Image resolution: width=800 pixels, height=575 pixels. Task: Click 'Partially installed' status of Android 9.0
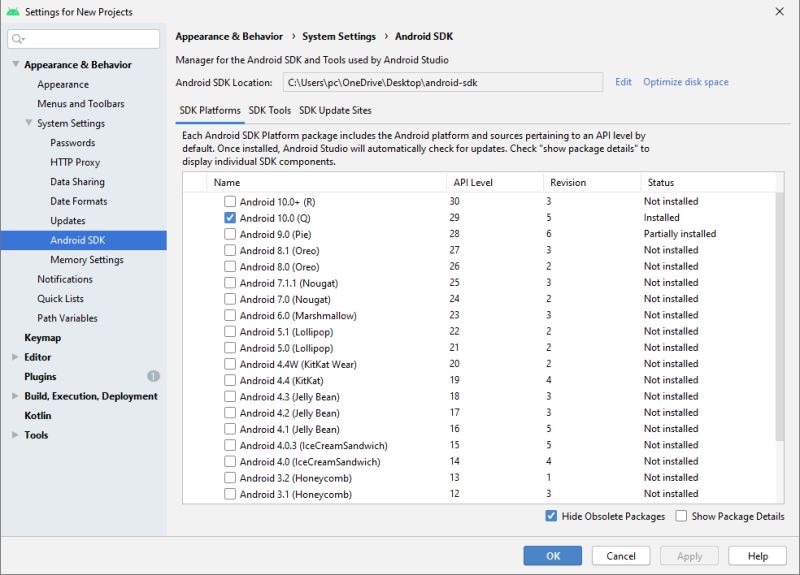[x=680, y=234]
